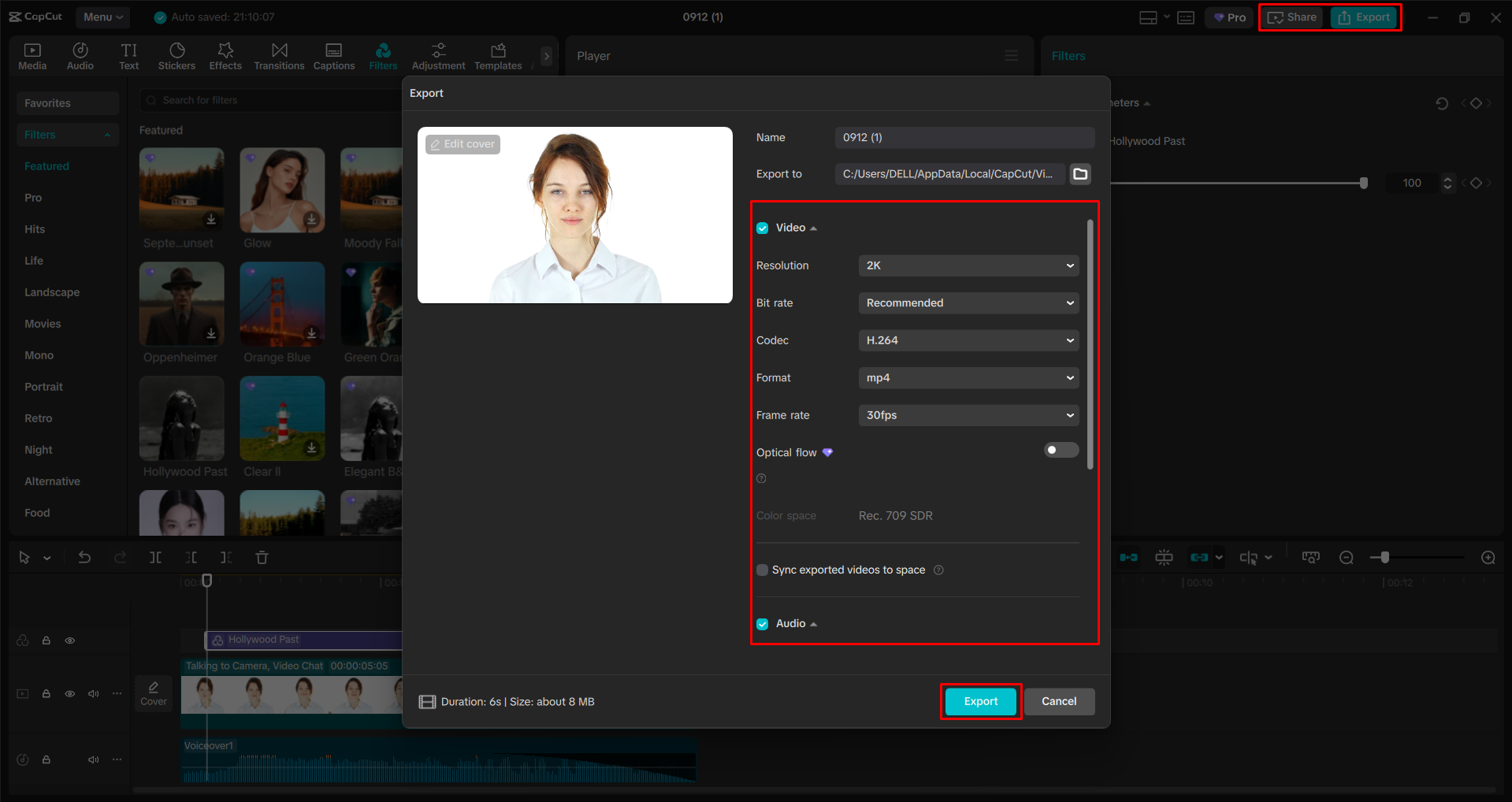Open the Audio panel
The height and width of the screenshot is (802, 1512).
80,55
